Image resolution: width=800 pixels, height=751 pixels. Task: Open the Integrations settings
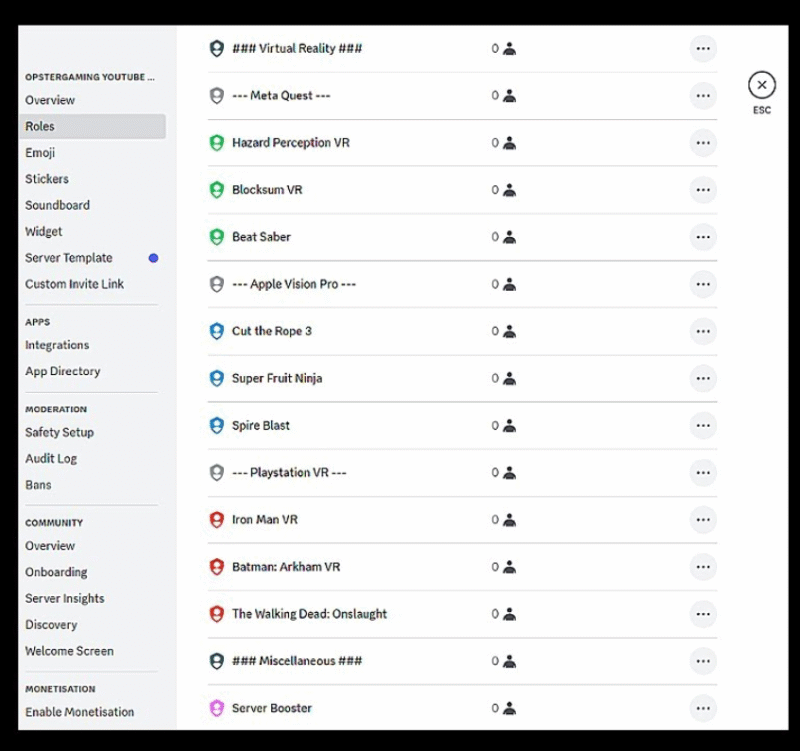click(57, 345)
